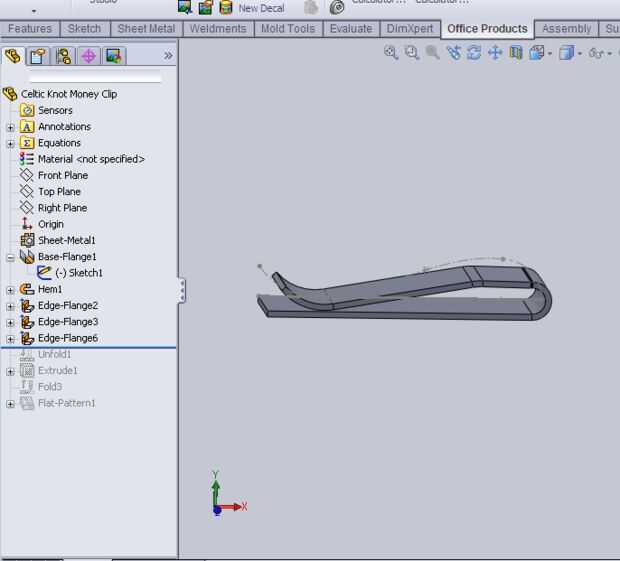The height and width of the screenshot is (561, 620).
Task: Expand the suppressed Extrude1 node
Action: coord(11,372)
